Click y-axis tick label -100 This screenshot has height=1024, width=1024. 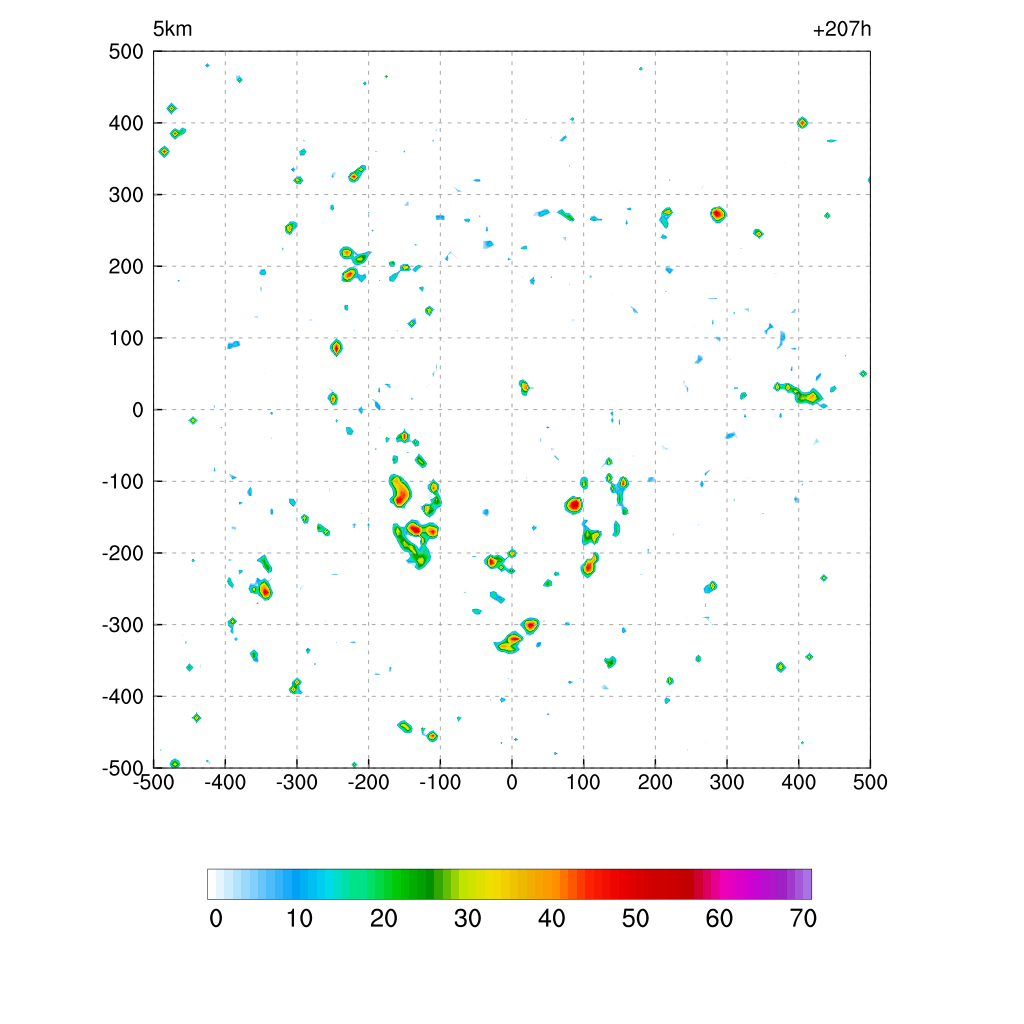[x=123, y=481]
